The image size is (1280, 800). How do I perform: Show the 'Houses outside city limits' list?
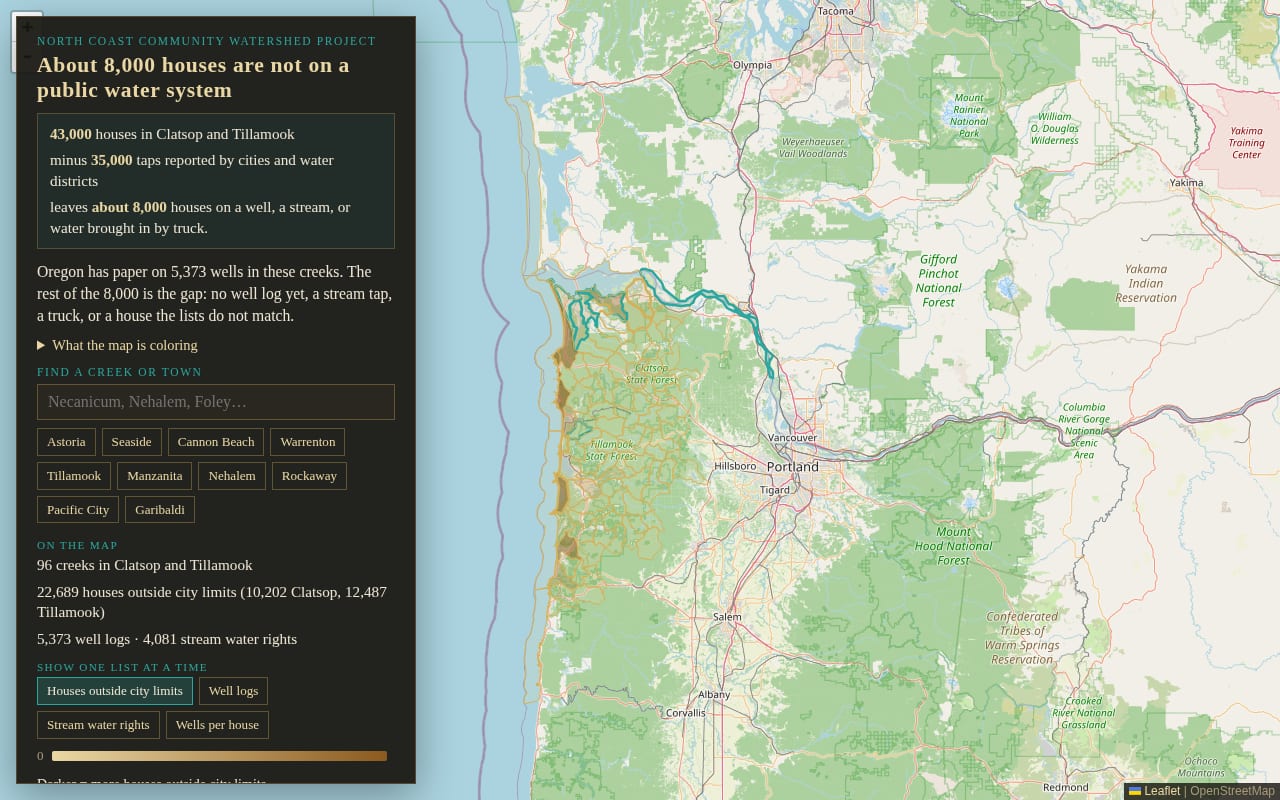point(115,691)
